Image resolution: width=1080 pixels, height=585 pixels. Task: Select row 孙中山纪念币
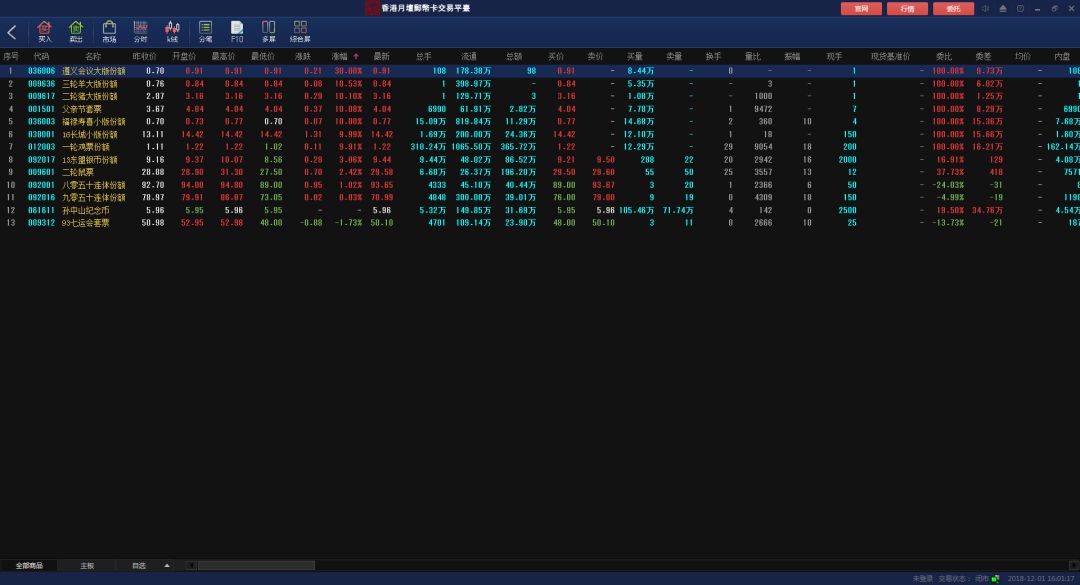tap(540, 210)
